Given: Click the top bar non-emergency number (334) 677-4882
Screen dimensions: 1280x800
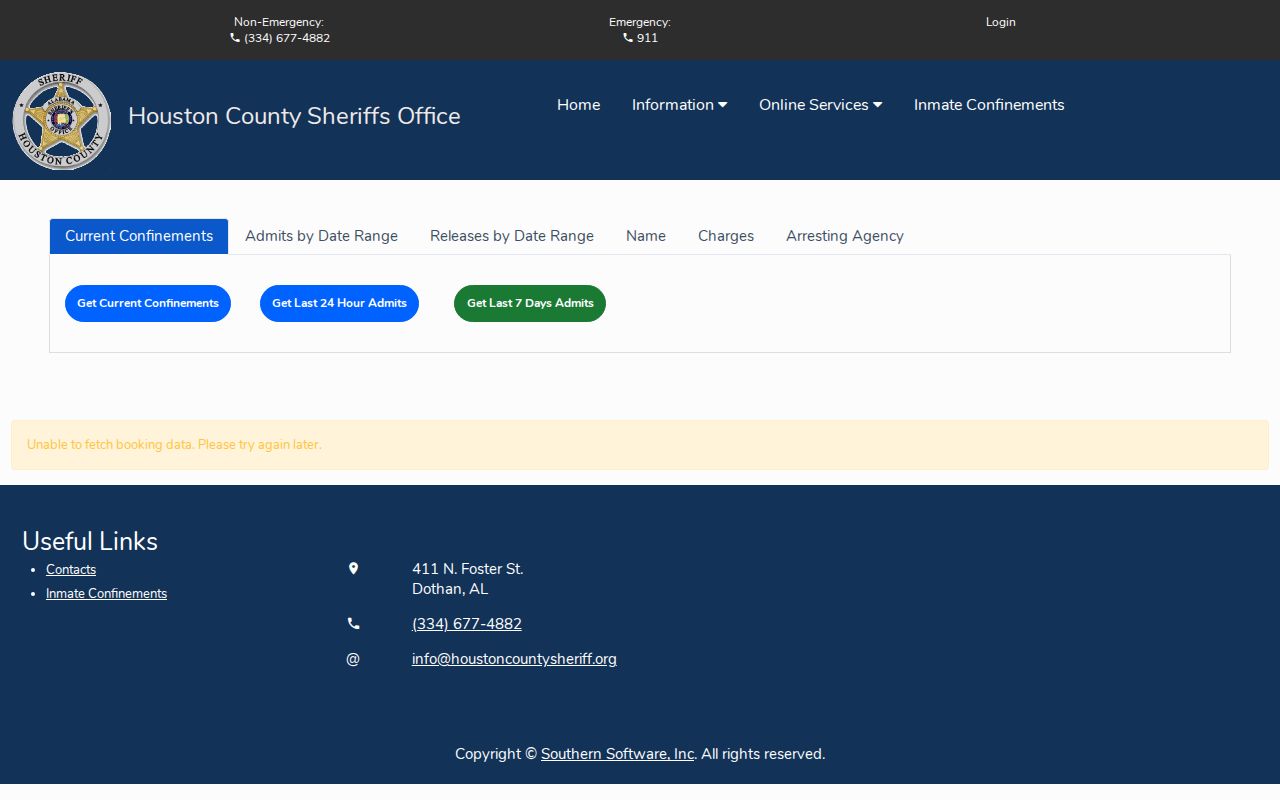Looking at the screenshot, I should [x=287, y=38].
